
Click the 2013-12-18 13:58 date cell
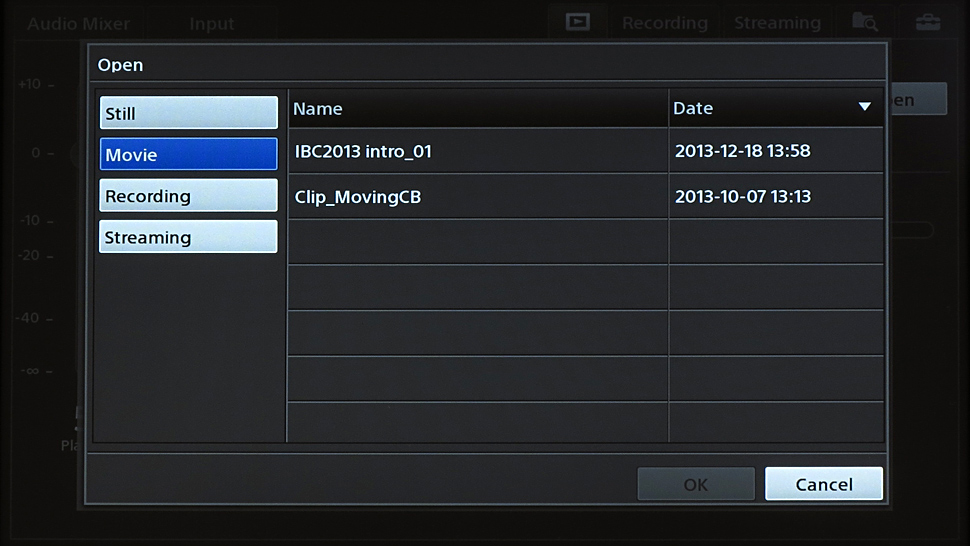[x=775, y=151]
